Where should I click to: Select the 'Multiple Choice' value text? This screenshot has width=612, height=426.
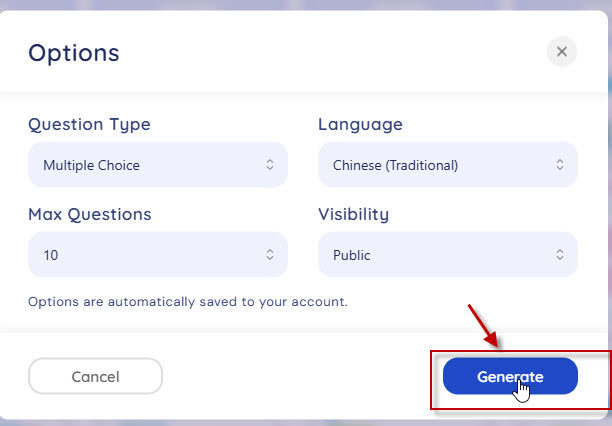point(91,165)
